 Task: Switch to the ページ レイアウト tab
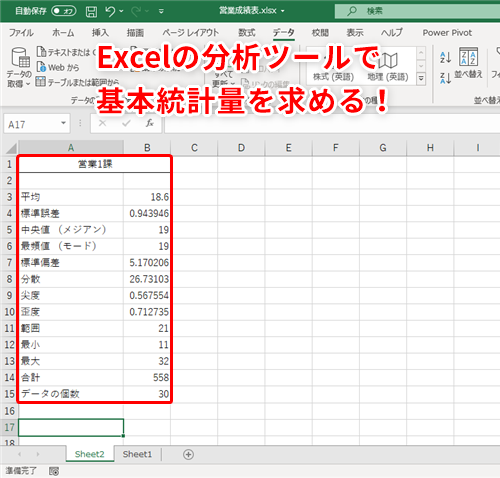click(x=190, y=33)
